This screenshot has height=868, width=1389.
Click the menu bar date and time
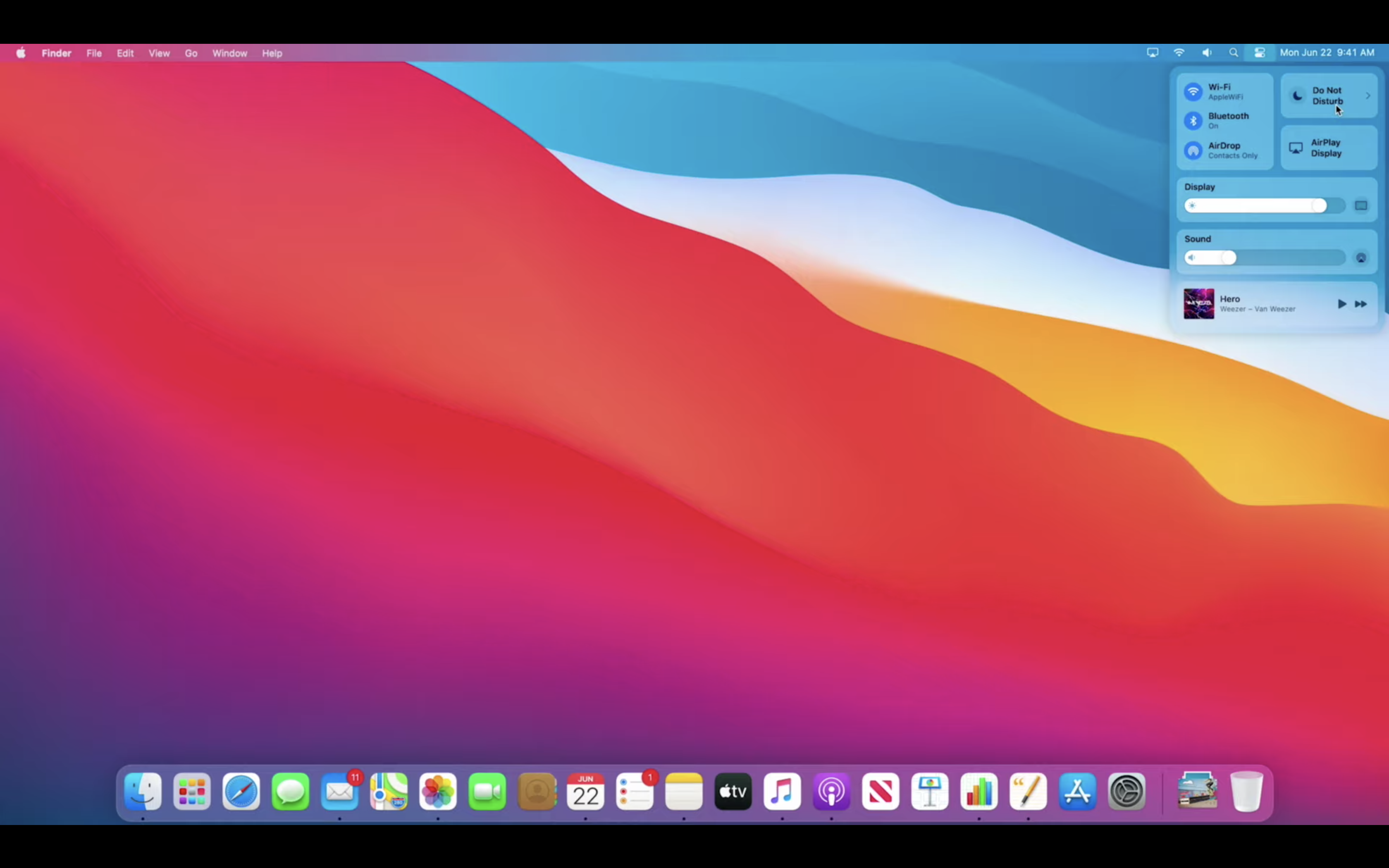pyautogui.click(x=1327, y=53)
